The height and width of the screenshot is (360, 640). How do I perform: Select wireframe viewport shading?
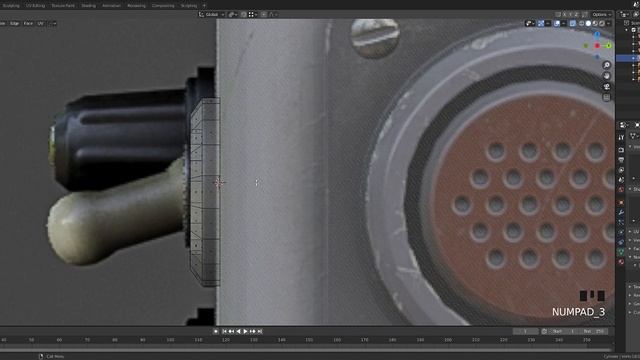pyautogui.click(x=582, y=23)
